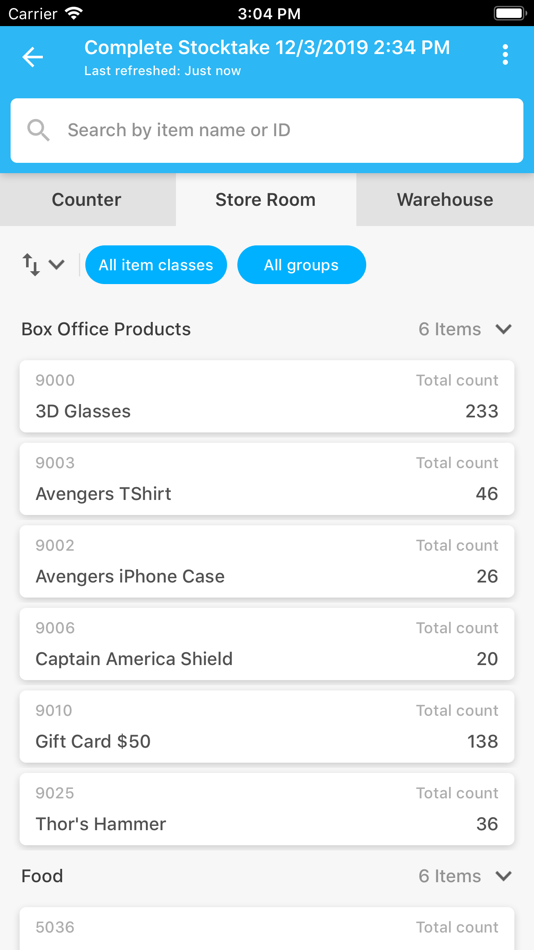Open the 3D Glasses item card
534x950 pixels.
click(267, 396)
